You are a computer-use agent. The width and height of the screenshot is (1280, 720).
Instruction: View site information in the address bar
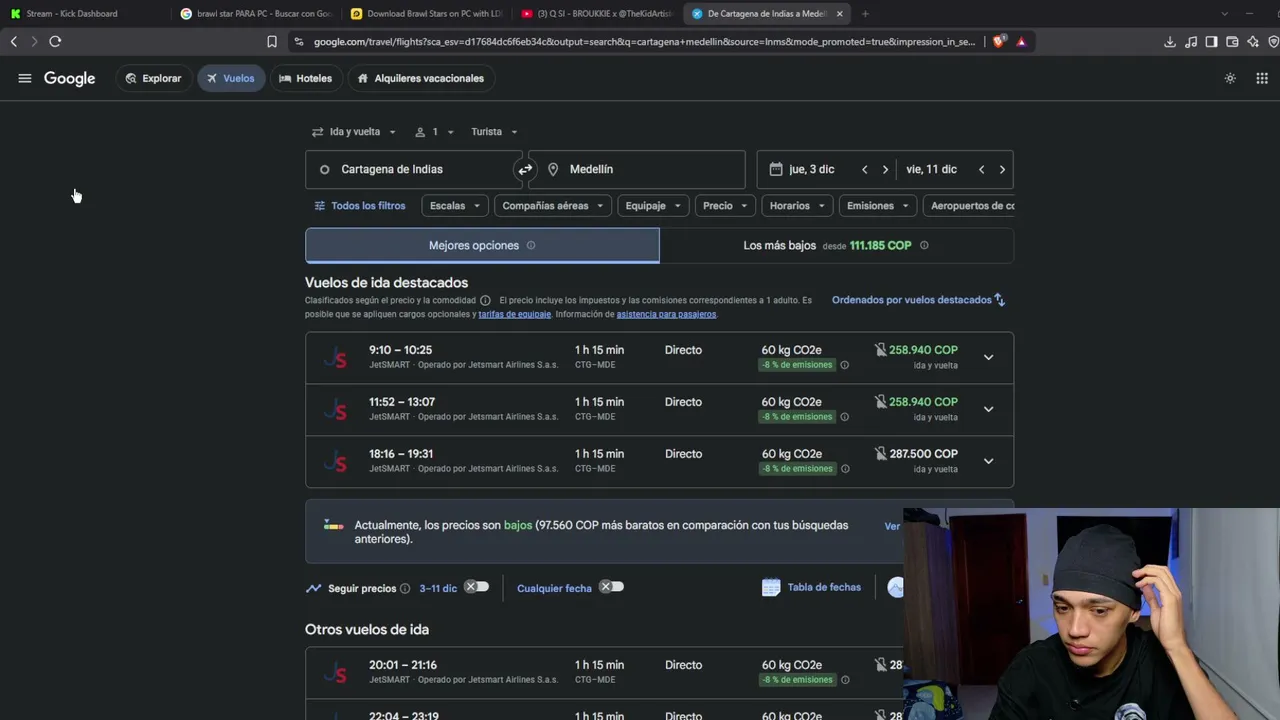pyautogui.click(x=299, y=41)
